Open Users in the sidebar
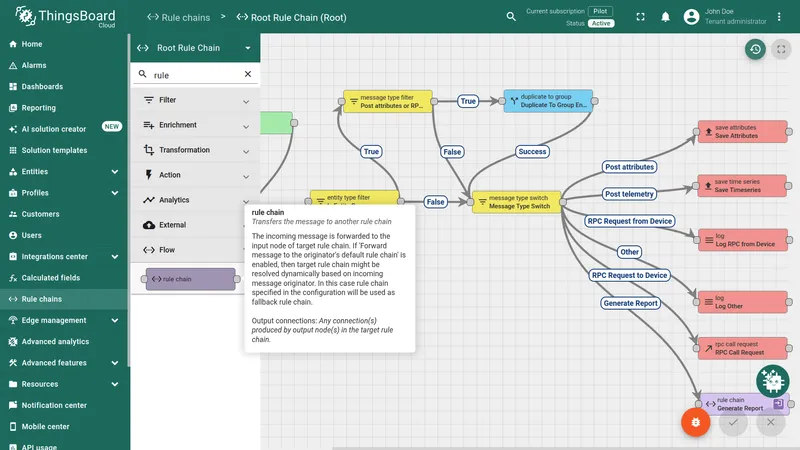This screenshot has height=450, width=800. 64,235
